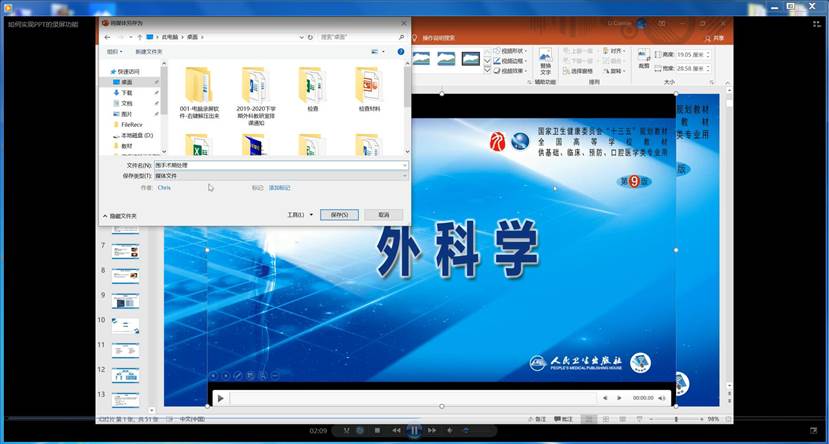
Task: Open the 选择窗格 selection pane
Action: pos(577,71)
